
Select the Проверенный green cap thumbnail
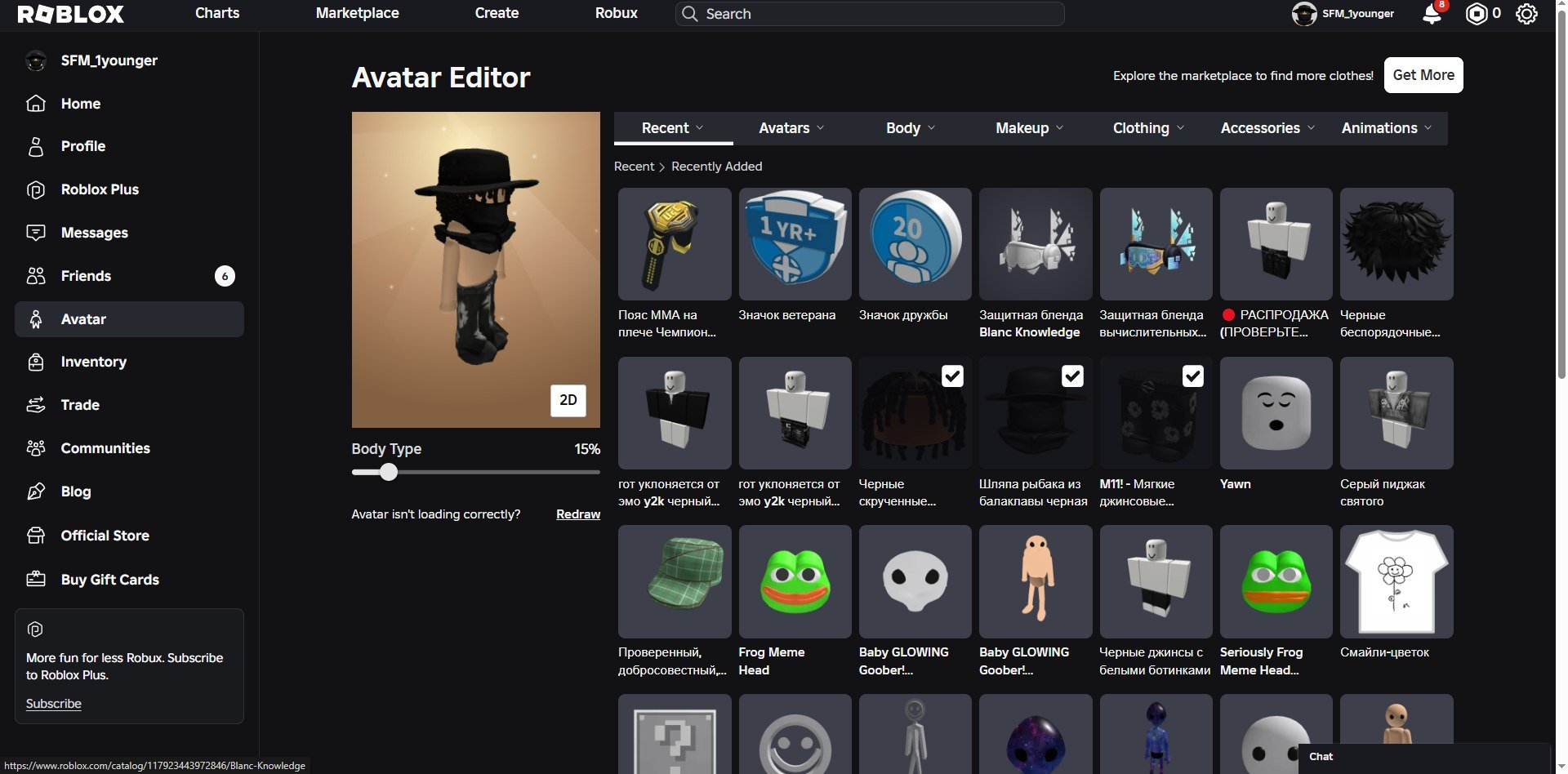(x=675, y=581)
